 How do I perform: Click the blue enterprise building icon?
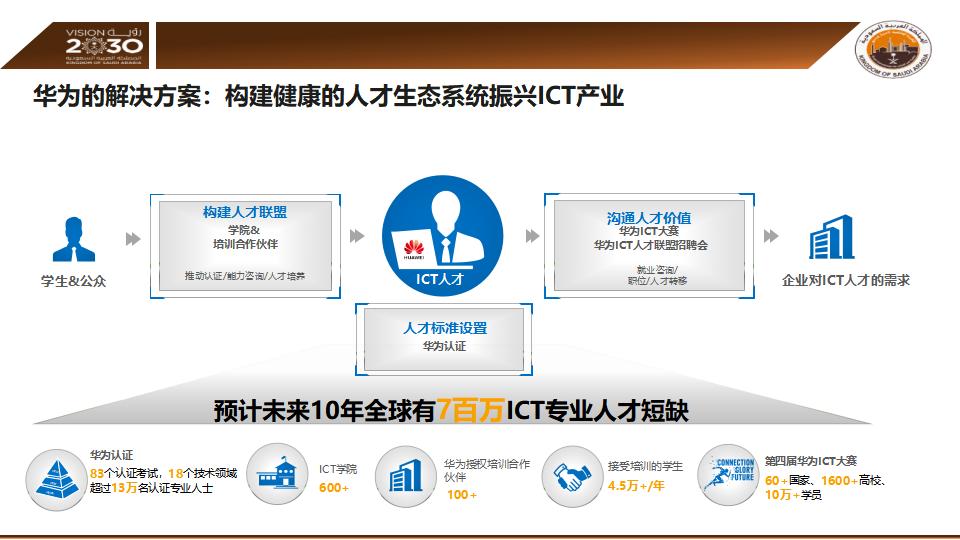[831, 237]
